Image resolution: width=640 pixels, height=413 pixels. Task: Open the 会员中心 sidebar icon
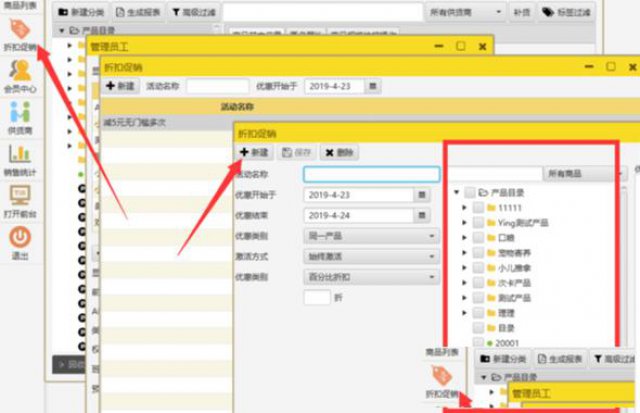(20, 76)
